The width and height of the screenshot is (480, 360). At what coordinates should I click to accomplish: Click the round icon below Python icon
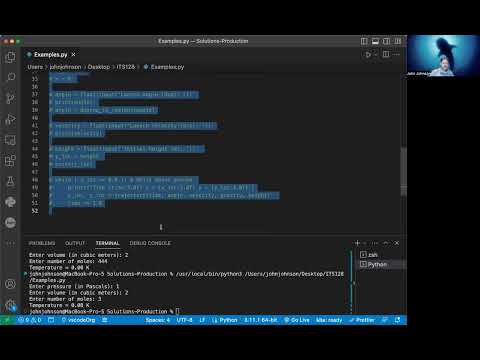click(x=10, y=222)
